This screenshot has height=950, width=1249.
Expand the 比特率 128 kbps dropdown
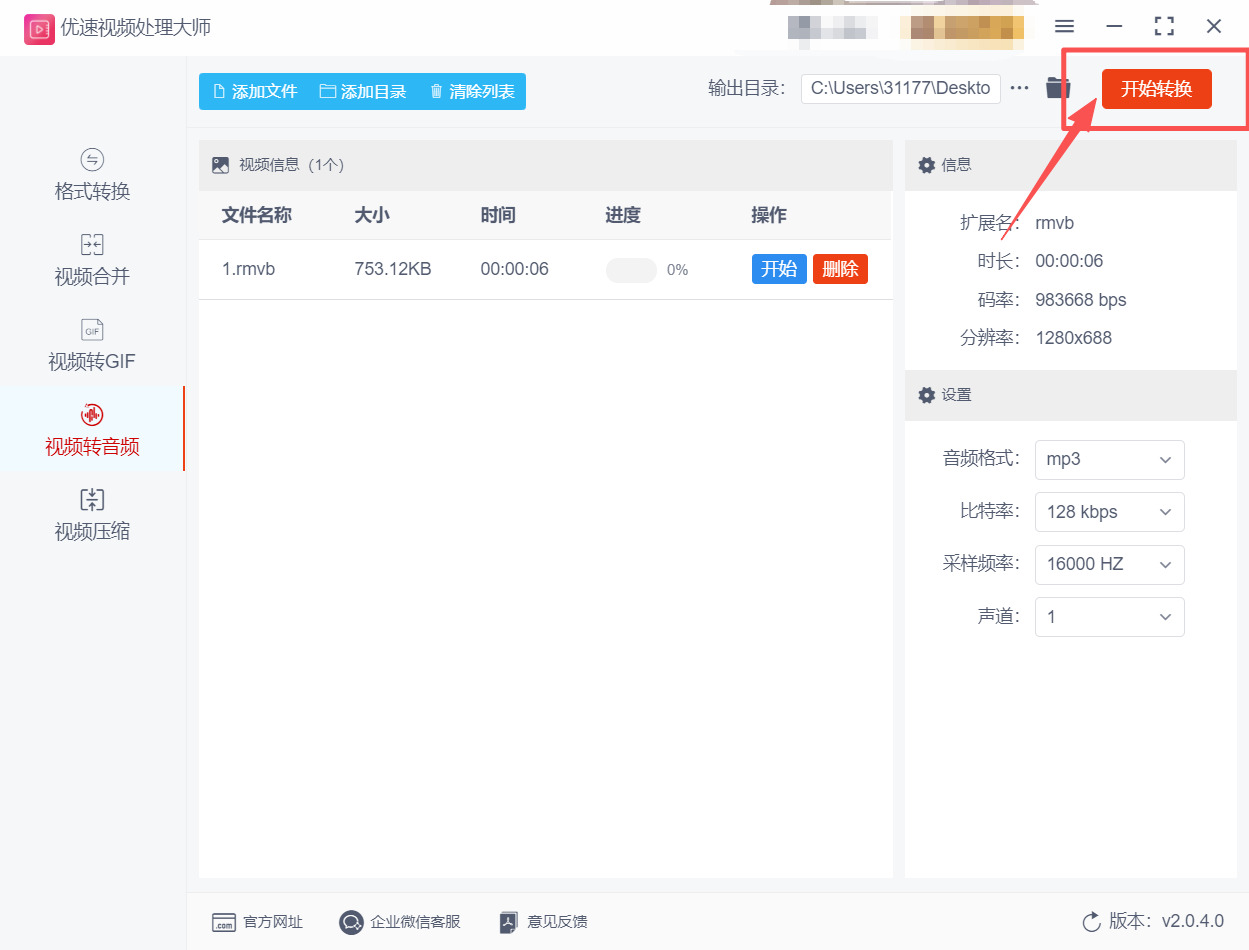(x=1109, y=512)
